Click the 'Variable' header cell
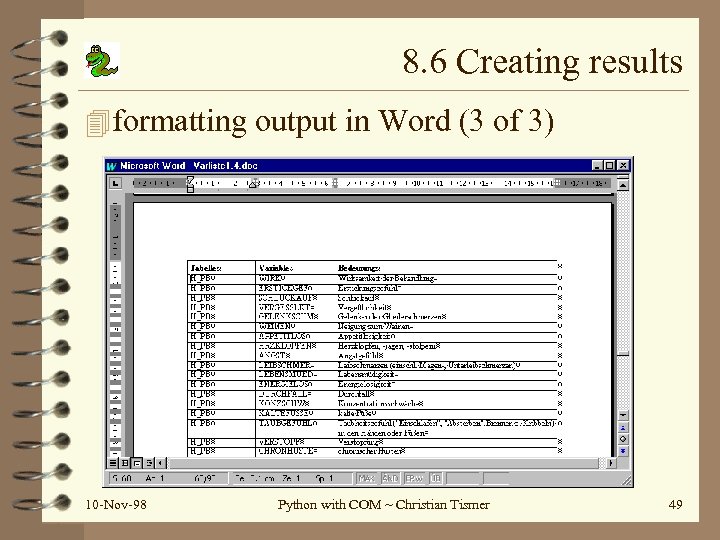 pos(296,268)
